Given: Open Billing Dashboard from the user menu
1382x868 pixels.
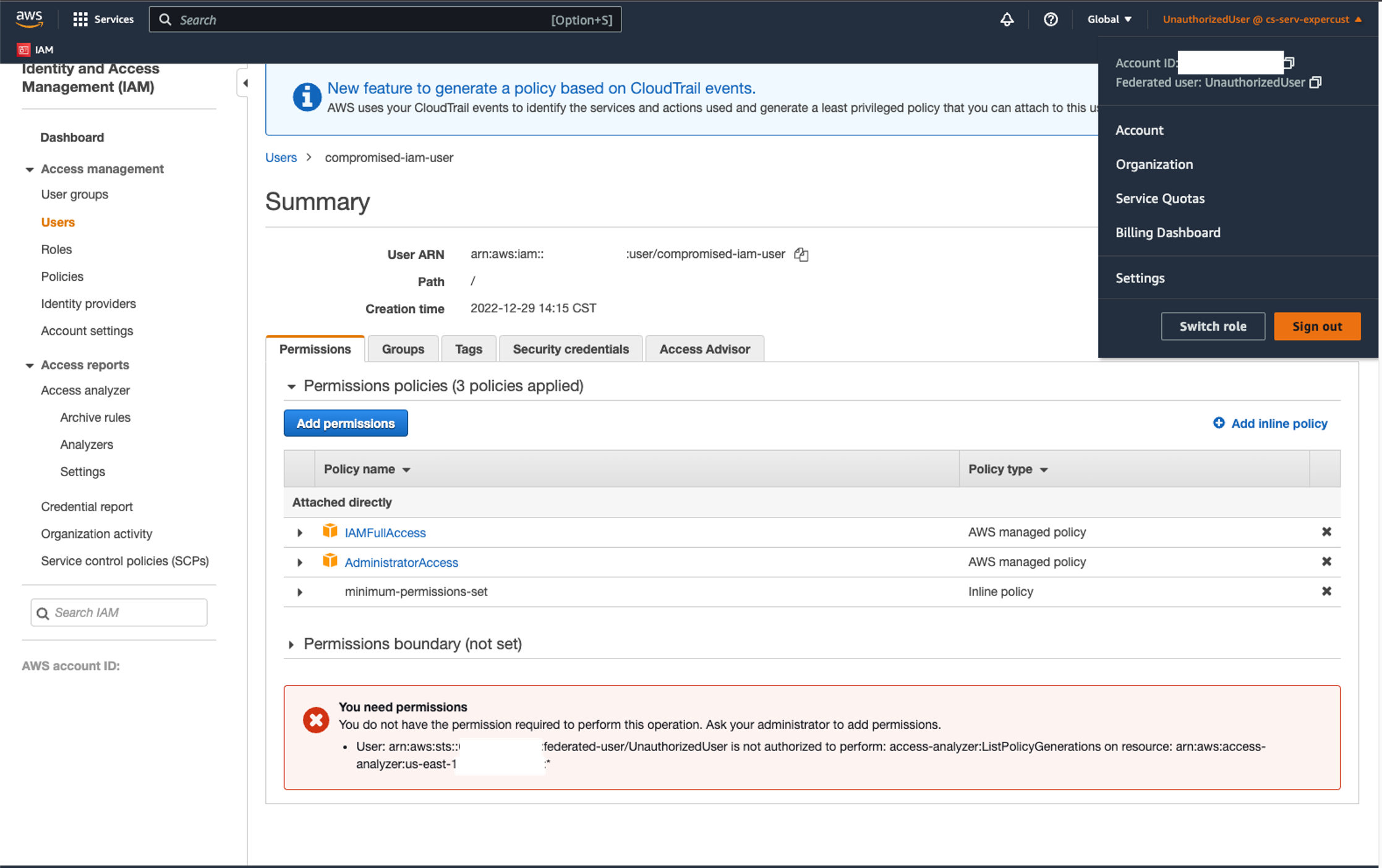Looking at the screenshot, I should pyautogui.click(x=1168, y=232).
